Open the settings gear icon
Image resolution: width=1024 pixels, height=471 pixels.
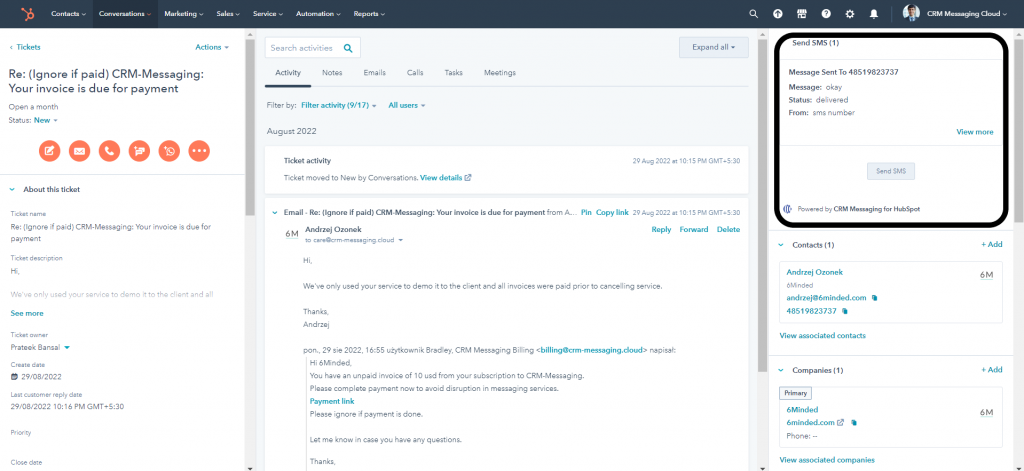[850, 14]
